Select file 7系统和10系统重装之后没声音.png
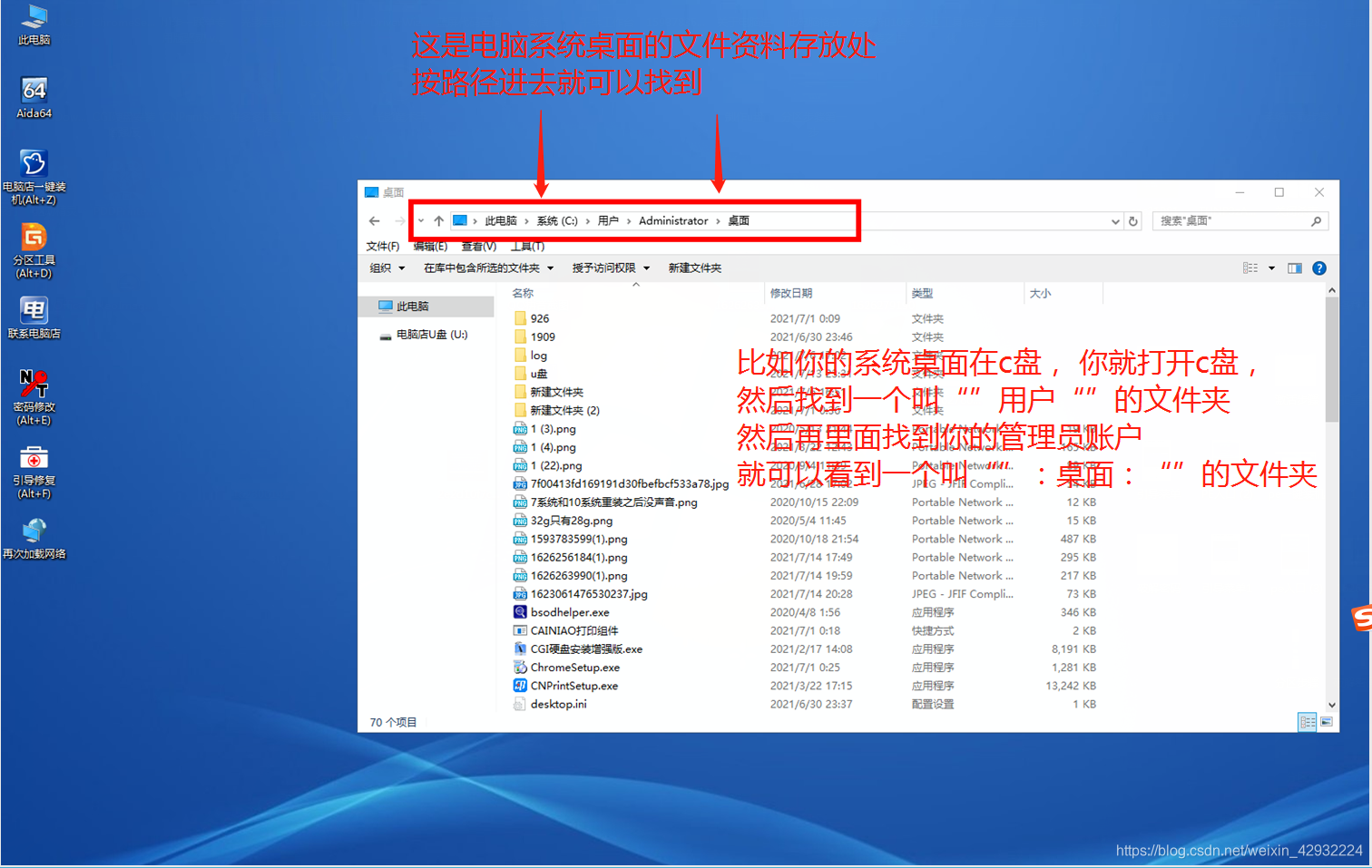Image resolution: width=1372 pixels, height=868 pixels. [613, 502]
